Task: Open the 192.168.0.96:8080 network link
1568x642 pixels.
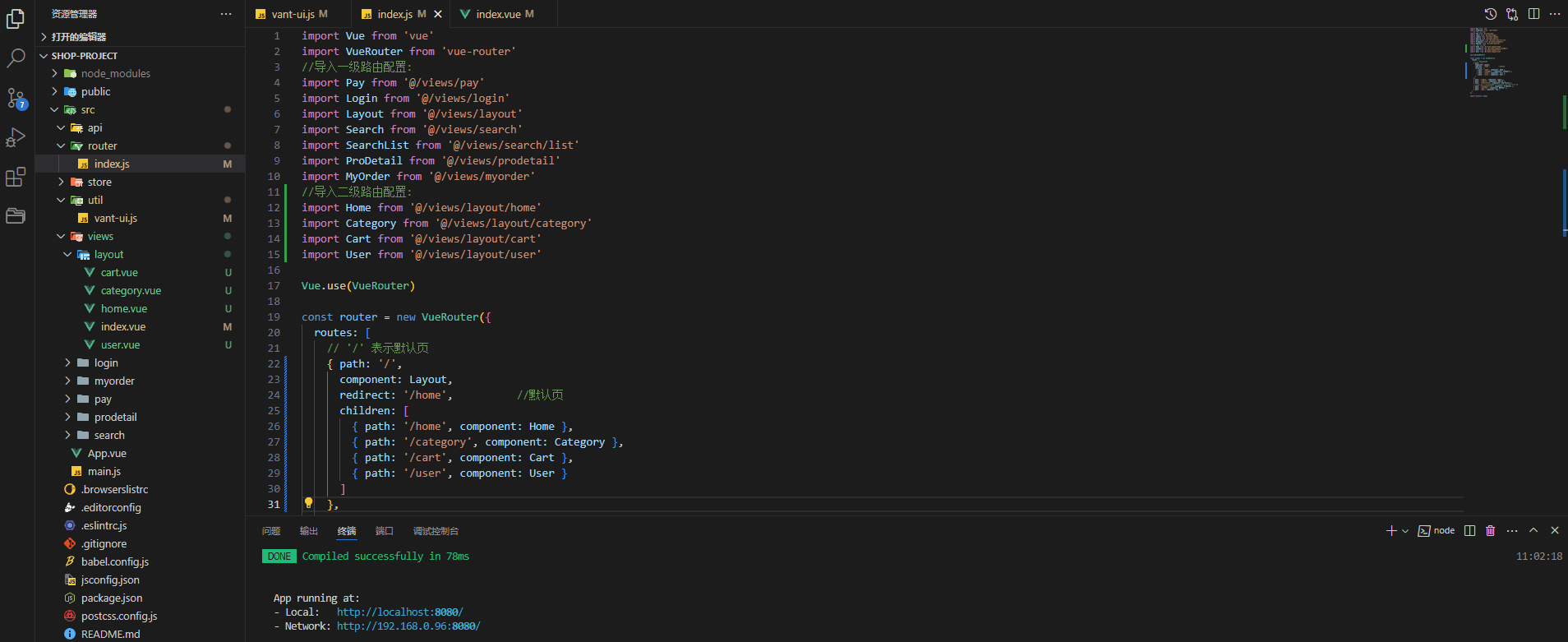Action: pyautogui.click(x=408, y=626)
